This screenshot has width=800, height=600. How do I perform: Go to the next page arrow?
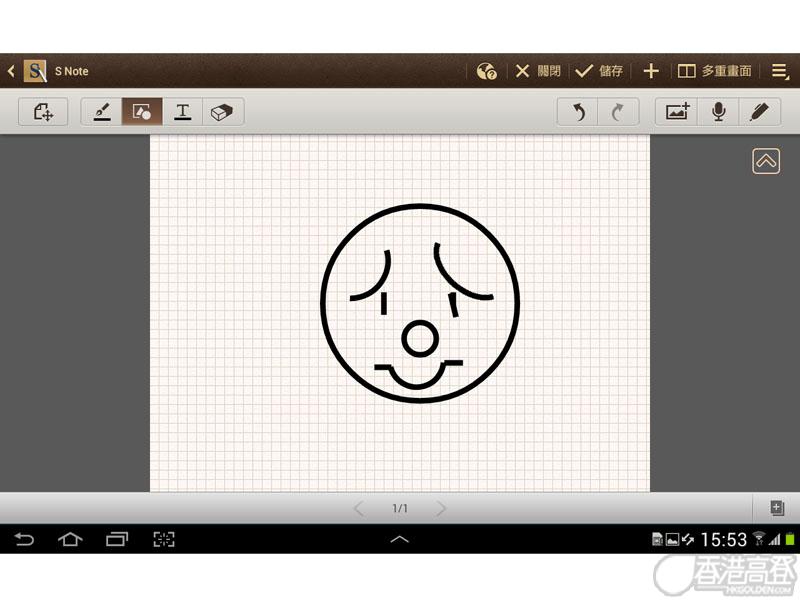[x=441, y=509]
